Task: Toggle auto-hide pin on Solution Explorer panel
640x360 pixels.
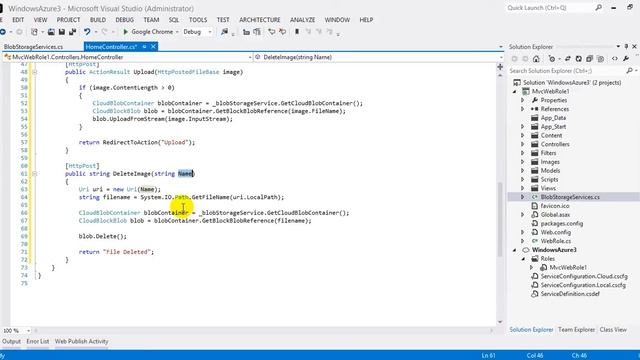Action: pos(626,47)
